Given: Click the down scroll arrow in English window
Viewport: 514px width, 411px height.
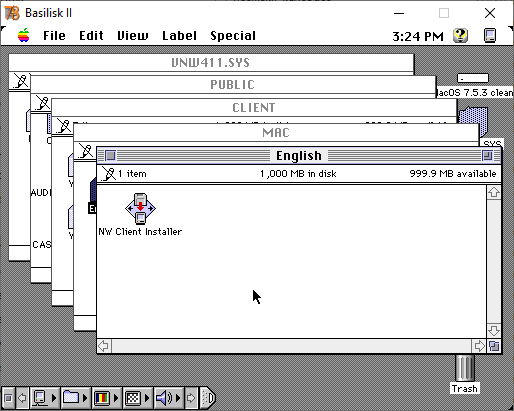Looking at the screenshot, I should 494,331.
